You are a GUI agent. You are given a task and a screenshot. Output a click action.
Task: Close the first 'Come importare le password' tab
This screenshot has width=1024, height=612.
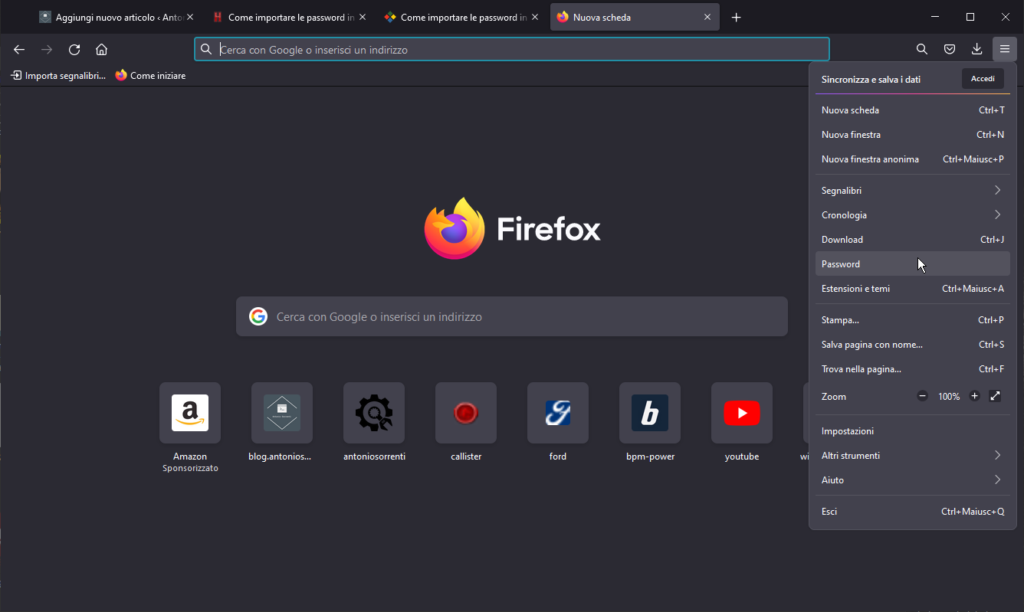point(362,17)
